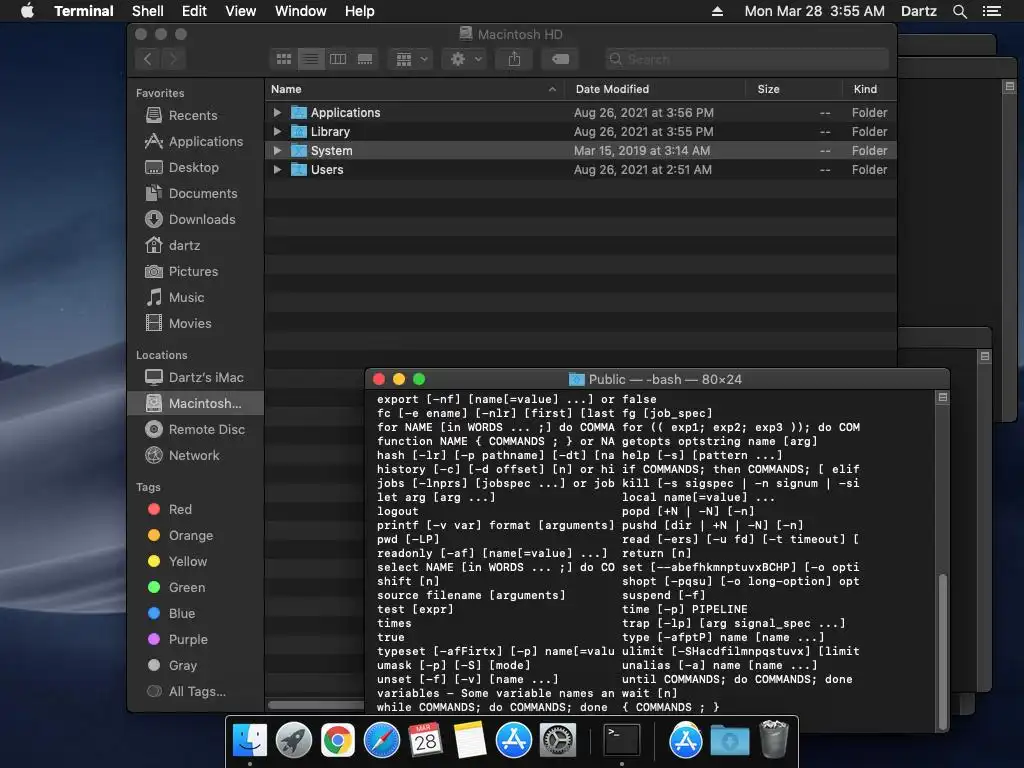Sort by Kind column header
The height and width of the screenshot is (768, 1024).
(x=869, y=89)
